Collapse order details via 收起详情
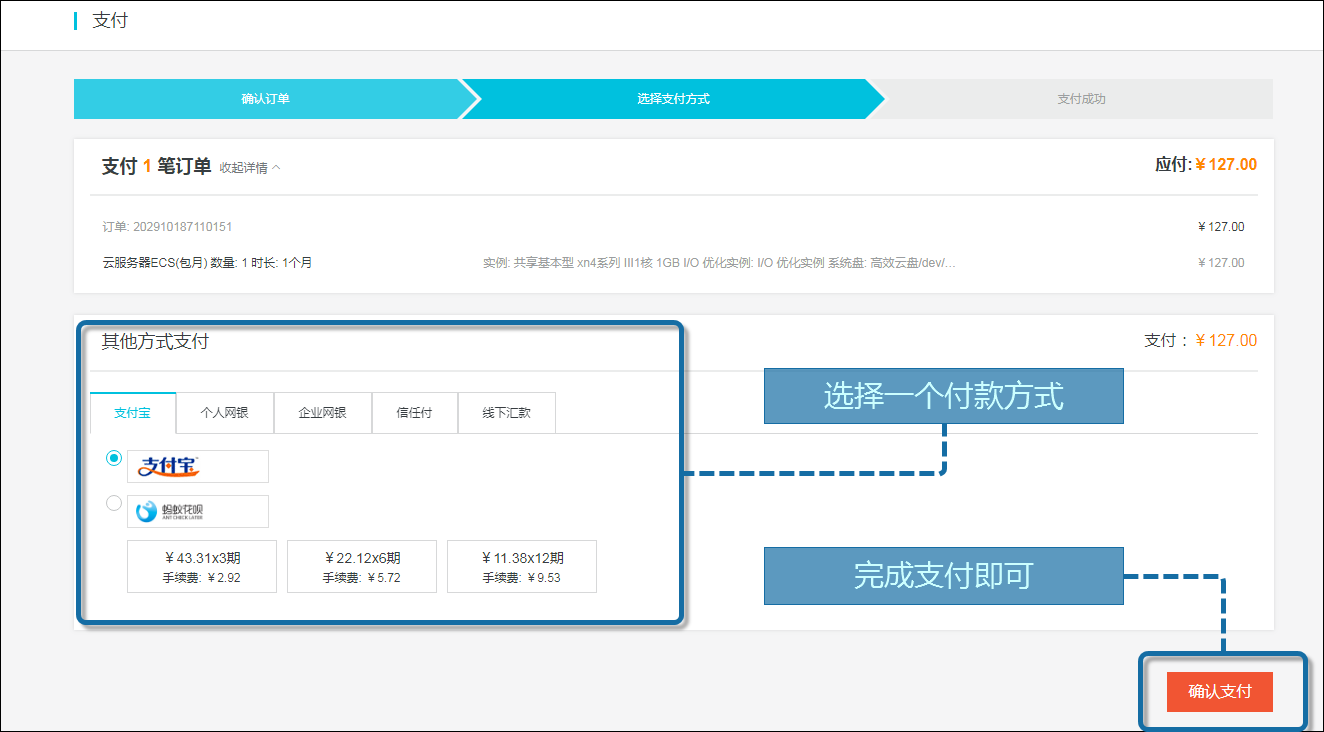The width and height of the screenshot is (1324, 732). 250,168
